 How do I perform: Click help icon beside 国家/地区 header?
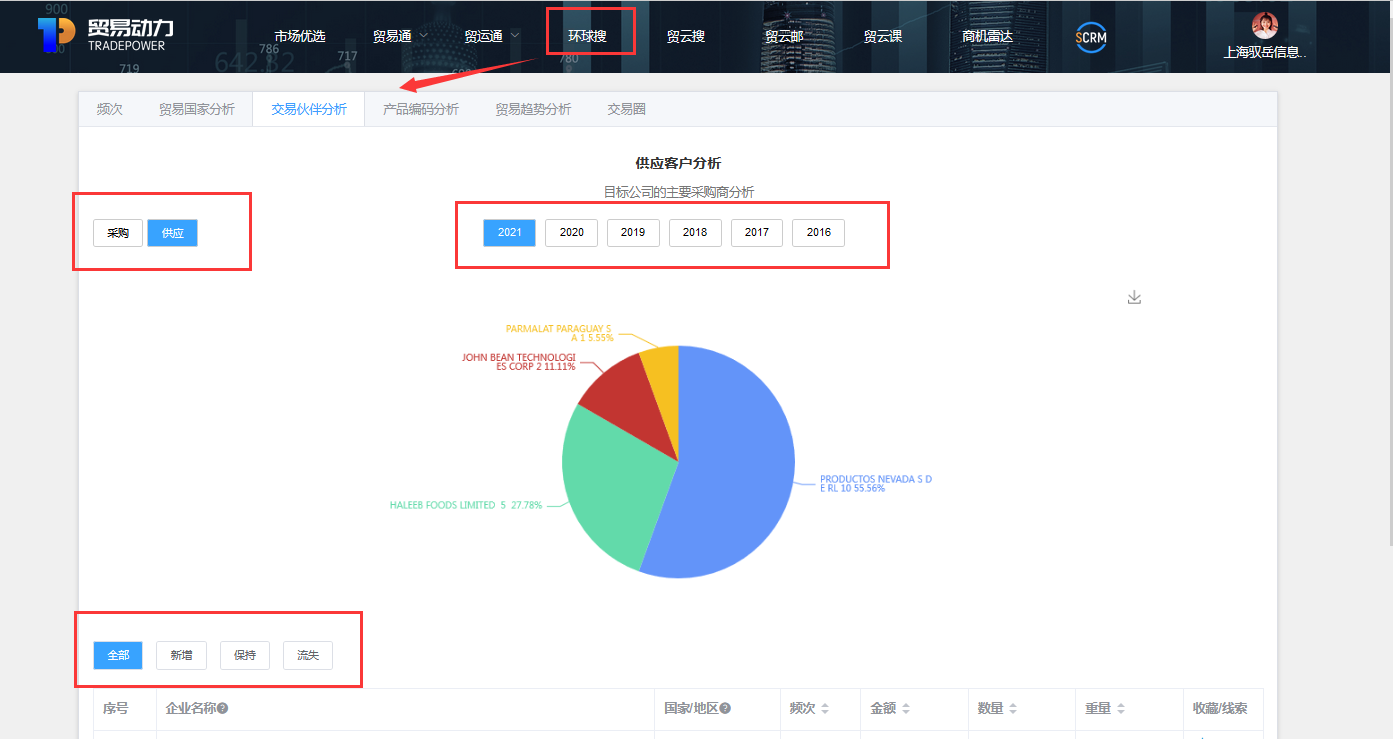725,708
